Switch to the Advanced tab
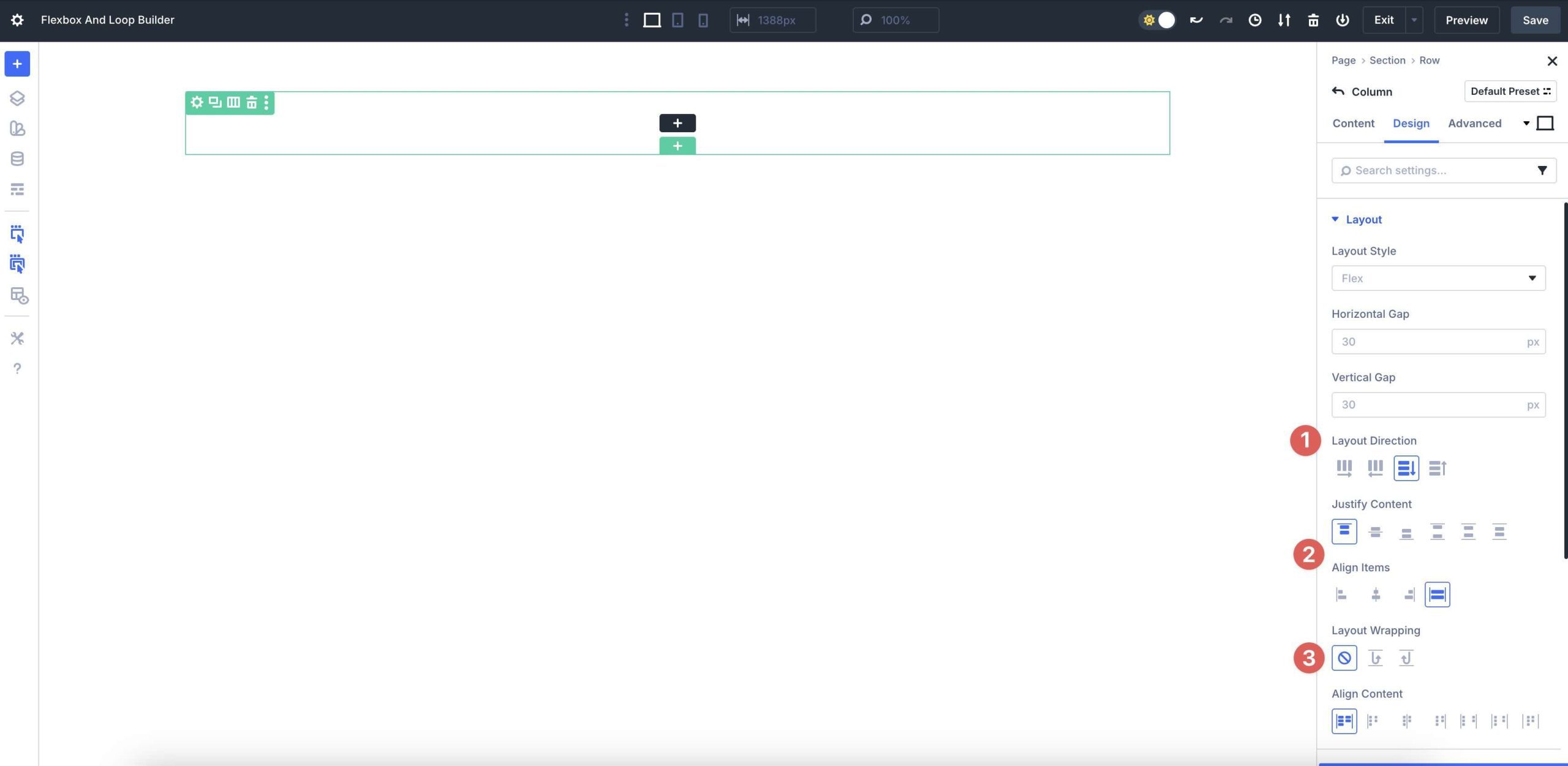This screenshot has height=766, width=1568. (1474, 123)
